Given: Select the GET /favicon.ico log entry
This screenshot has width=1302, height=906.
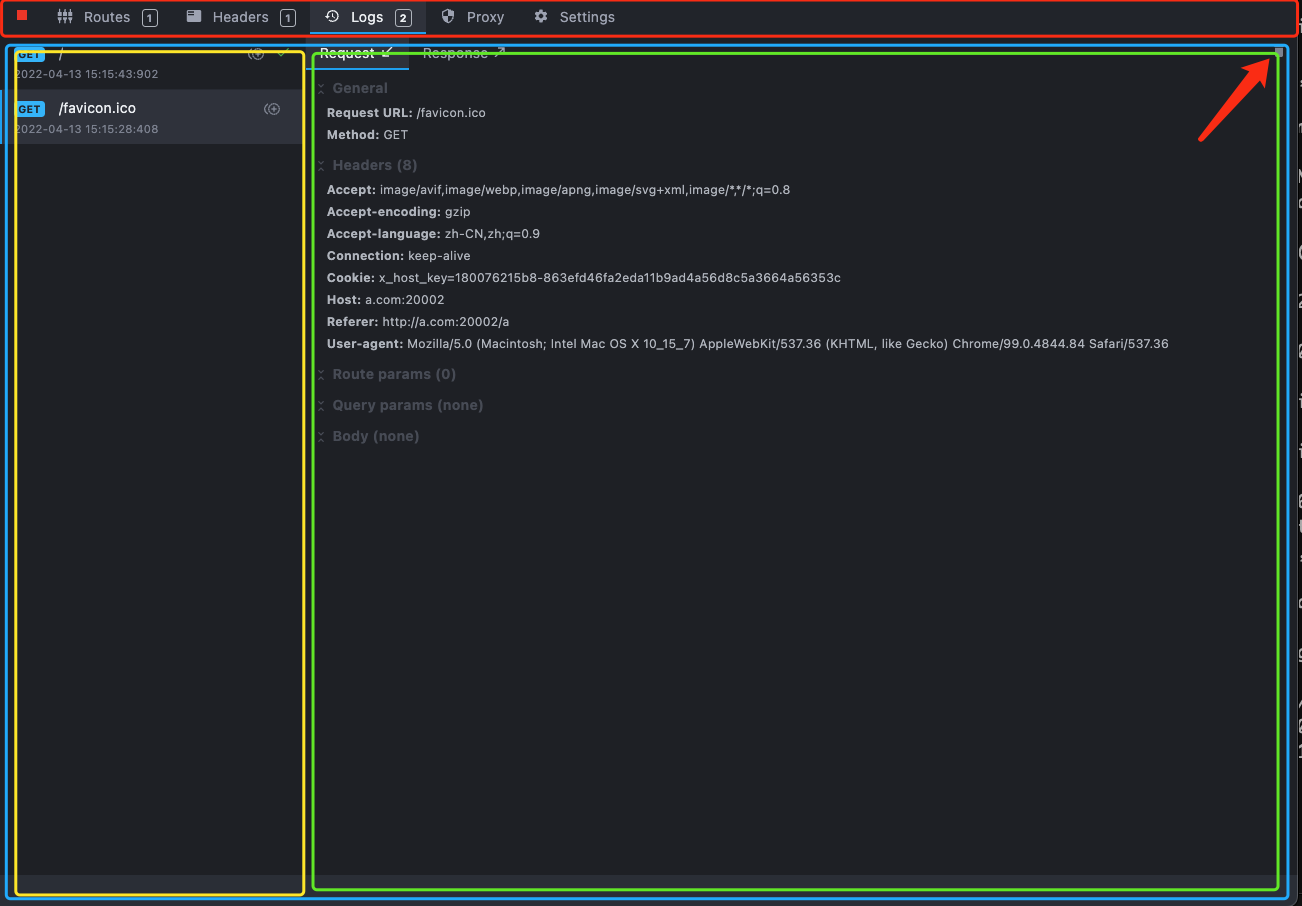Looking at the screenshot, I should pos(152,117).
